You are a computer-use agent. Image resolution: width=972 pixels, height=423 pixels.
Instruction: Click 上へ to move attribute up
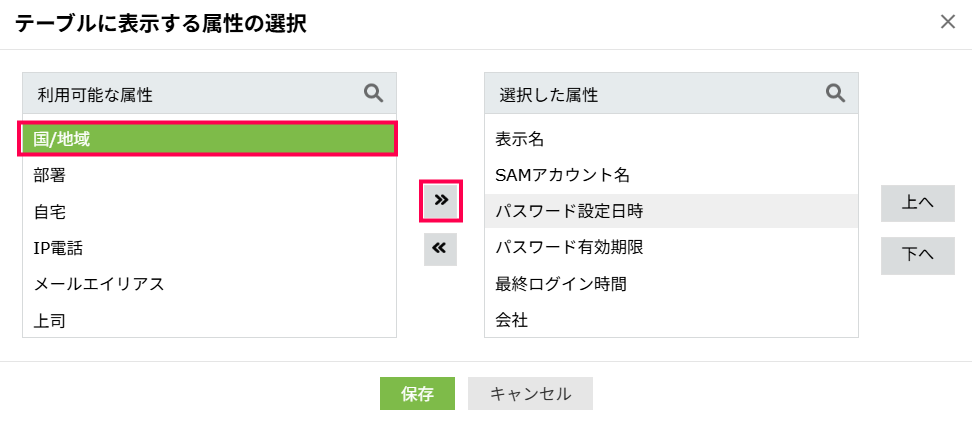click(917, 203)
